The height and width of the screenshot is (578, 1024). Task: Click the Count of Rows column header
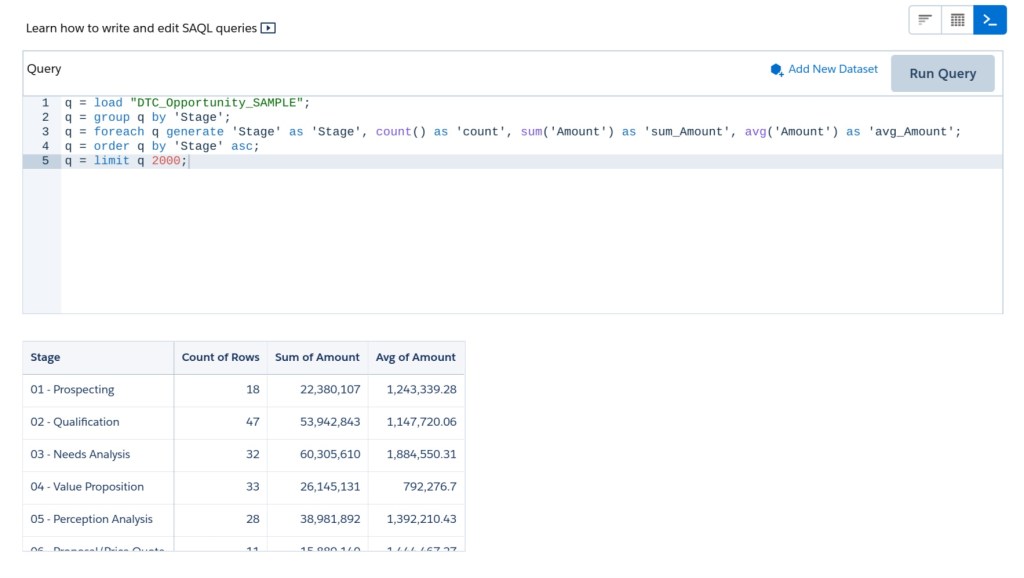point(220,357)
